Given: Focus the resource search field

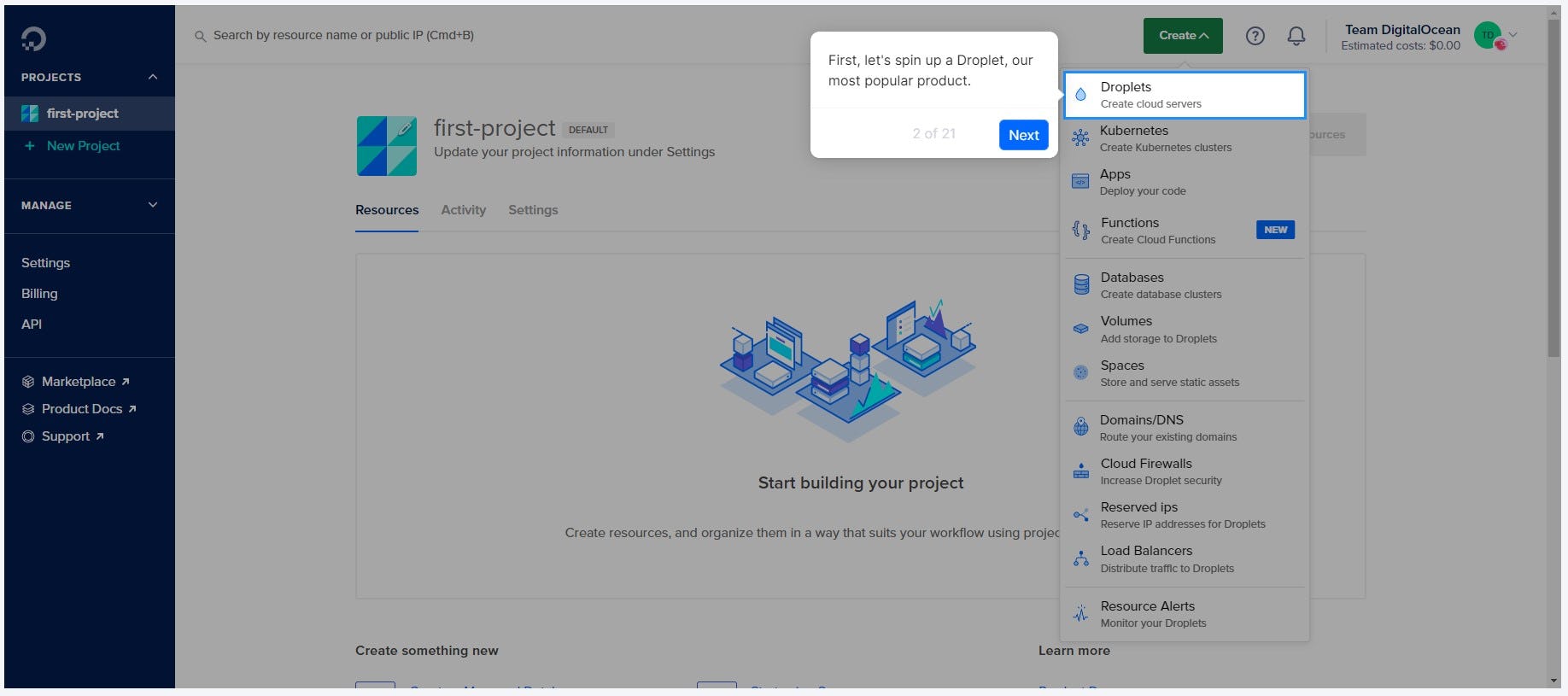Looking at the screenshot, I should 343,36.
